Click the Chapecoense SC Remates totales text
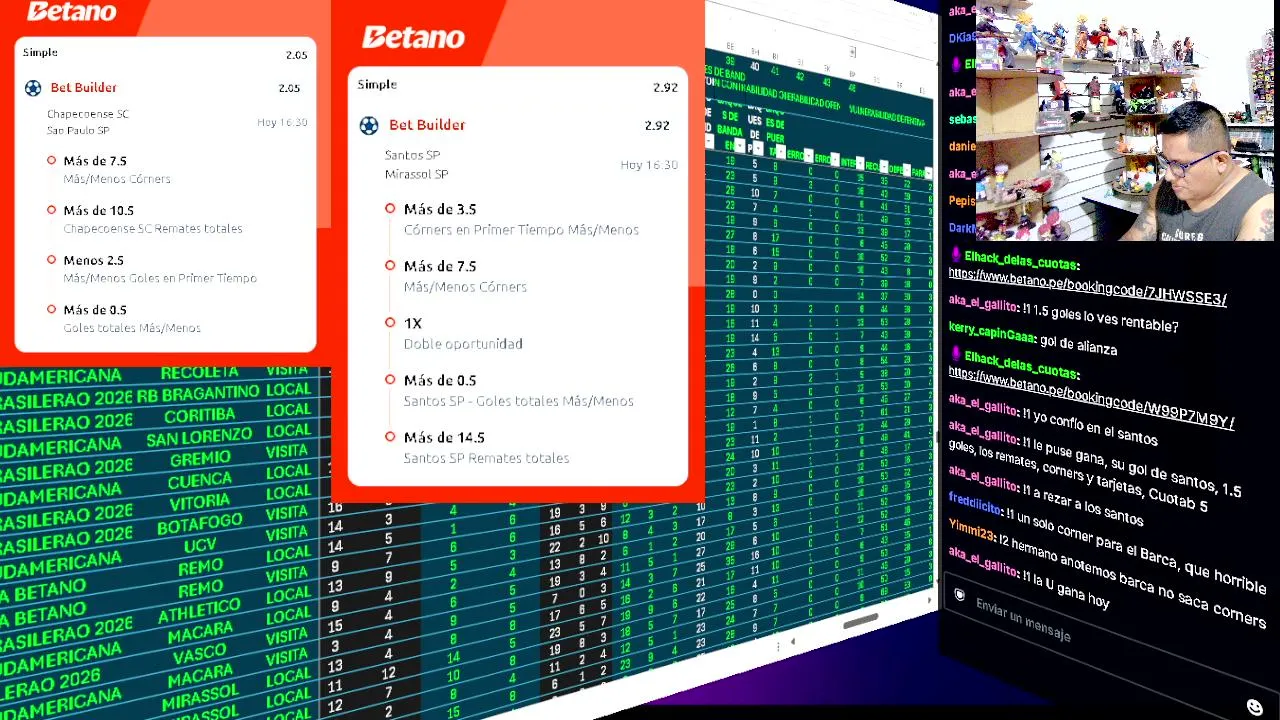 pos(153,229)
